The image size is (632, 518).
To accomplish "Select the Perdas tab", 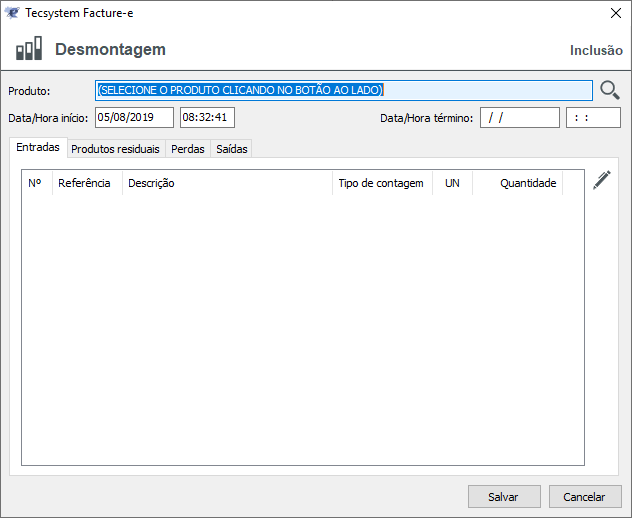I will click(x=188, y=149).
